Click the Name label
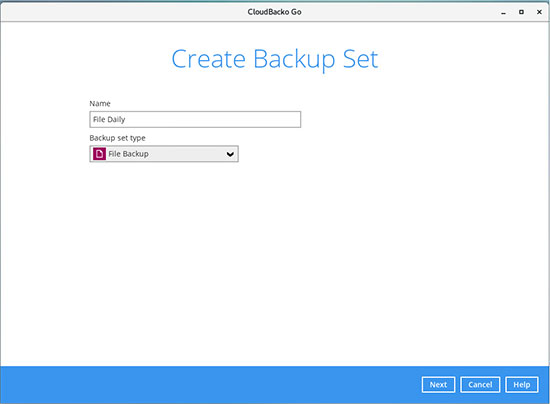550x404 pixels. [x=100, y=103]
